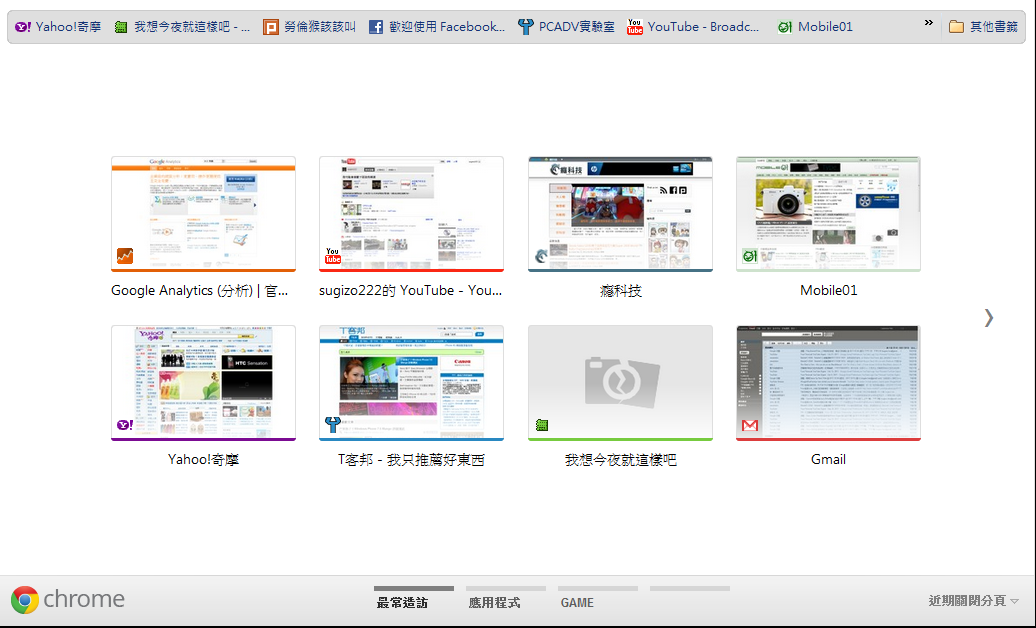Expand the bookmarks overflow chevron
Viewport: 1036px width, 628px height.
[928, 23]
